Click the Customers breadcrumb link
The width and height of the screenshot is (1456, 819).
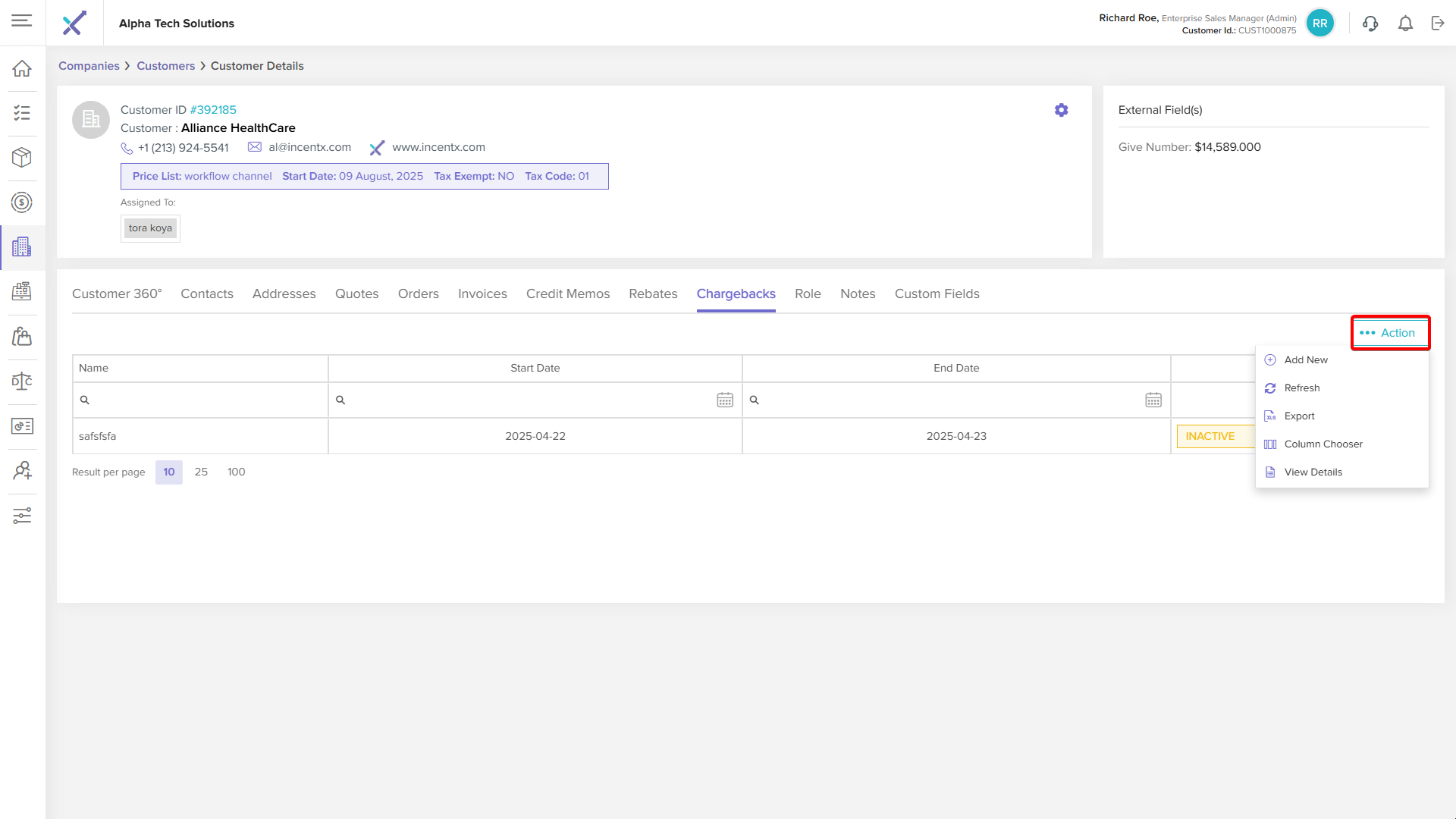165,66
